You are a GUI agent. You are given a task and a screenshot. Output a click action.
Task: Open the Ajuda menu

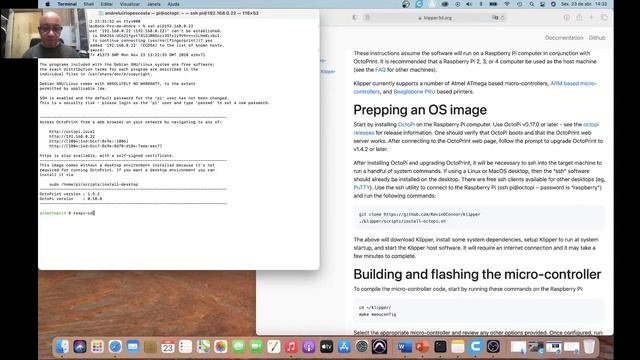pyautogui.click(x=173, y=4)
